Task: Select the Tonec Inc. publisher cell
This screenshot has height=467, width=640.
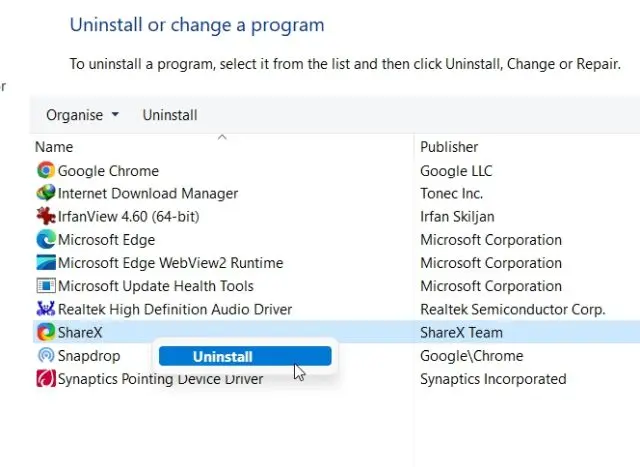Action: point(451,193)
